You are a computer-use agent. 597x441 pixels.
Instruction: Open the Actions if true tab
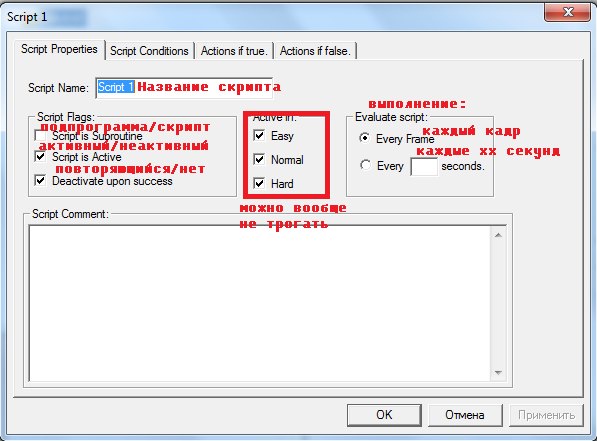pyautogui.click(x=234, y=51)
